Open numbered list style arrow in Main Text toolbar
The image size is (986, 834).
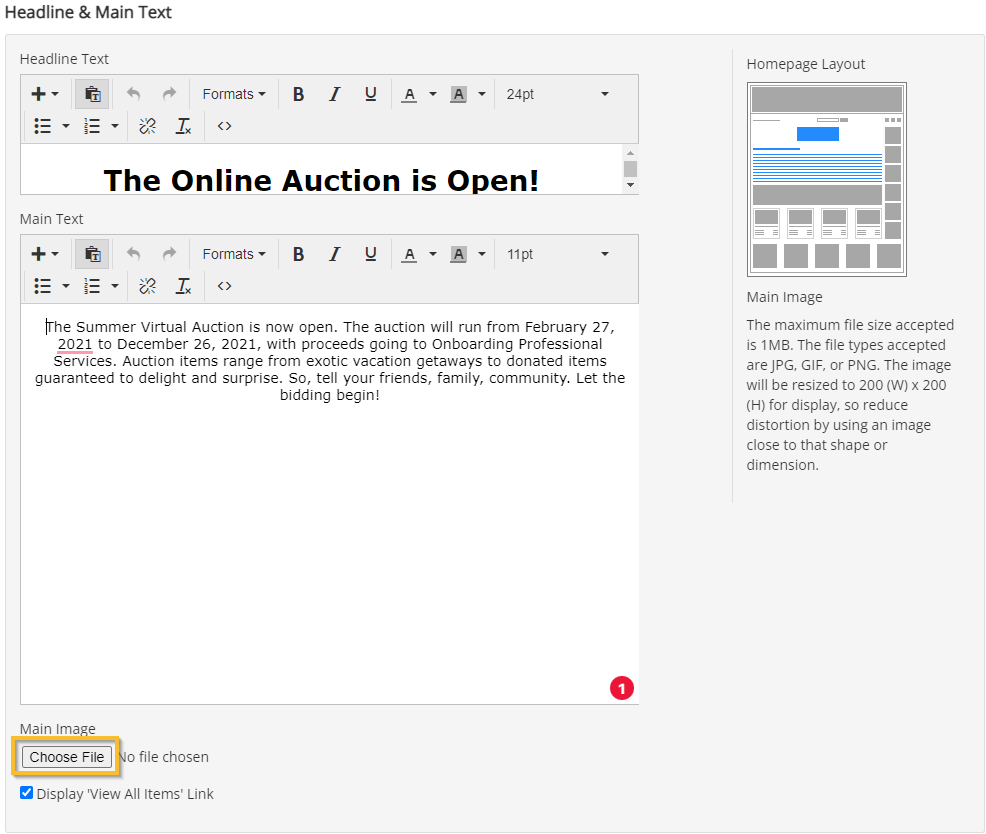114,286
